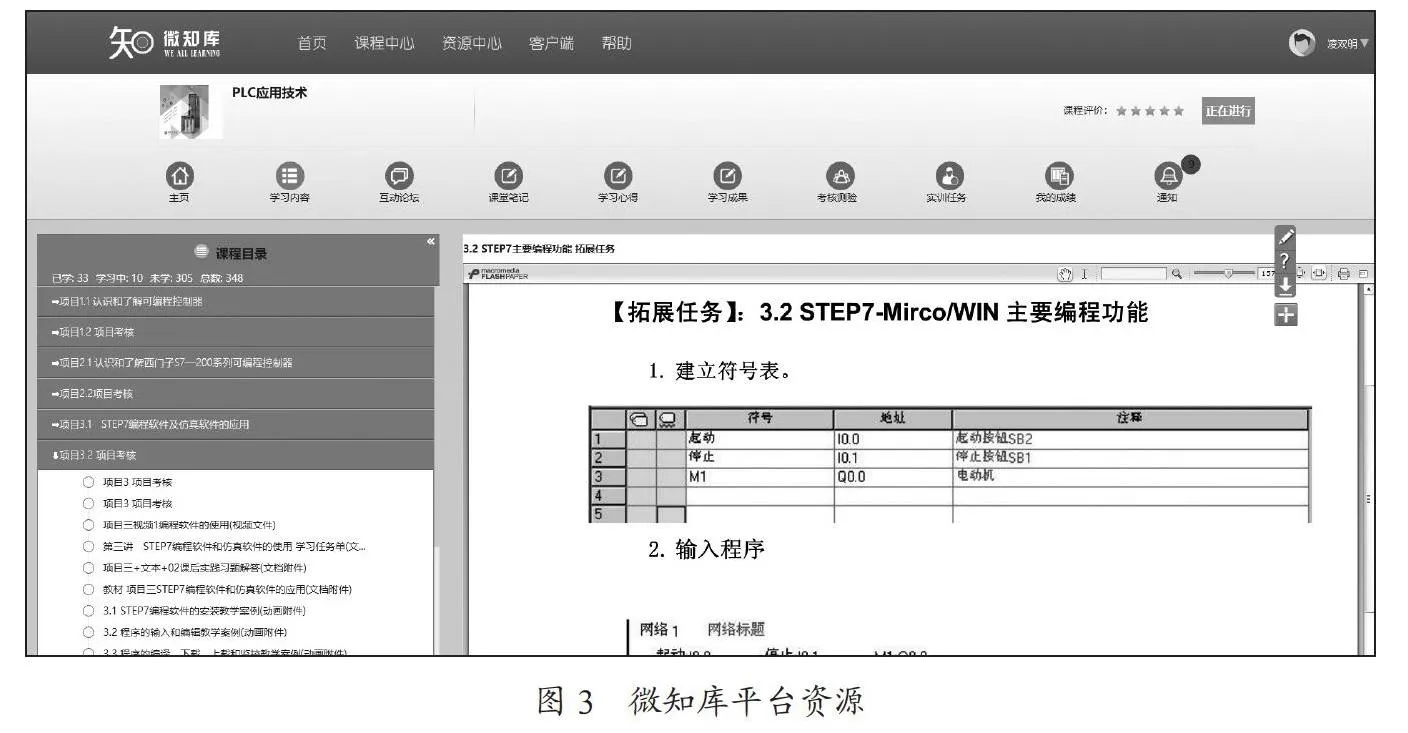
Task: Click the FlashPaper magnifier search icon
Action: [x=1177, y=274]
